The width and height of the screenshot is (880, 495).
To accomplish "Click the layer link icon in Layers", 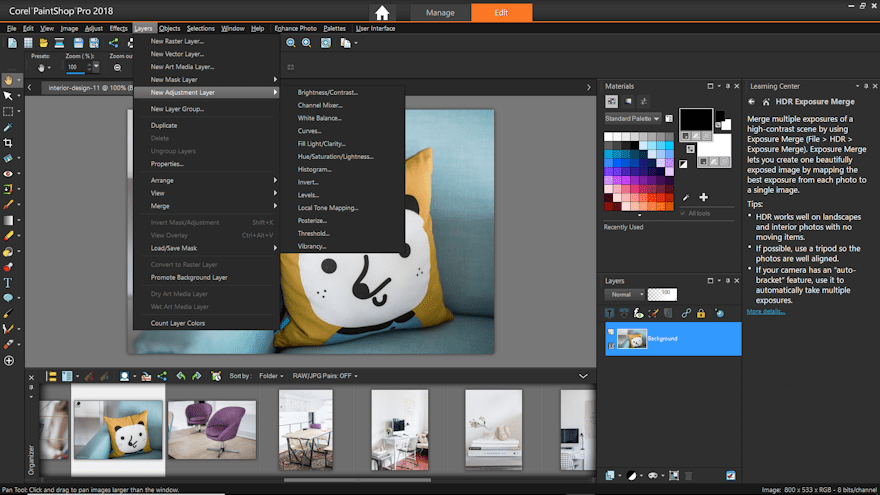I will 685,313.
